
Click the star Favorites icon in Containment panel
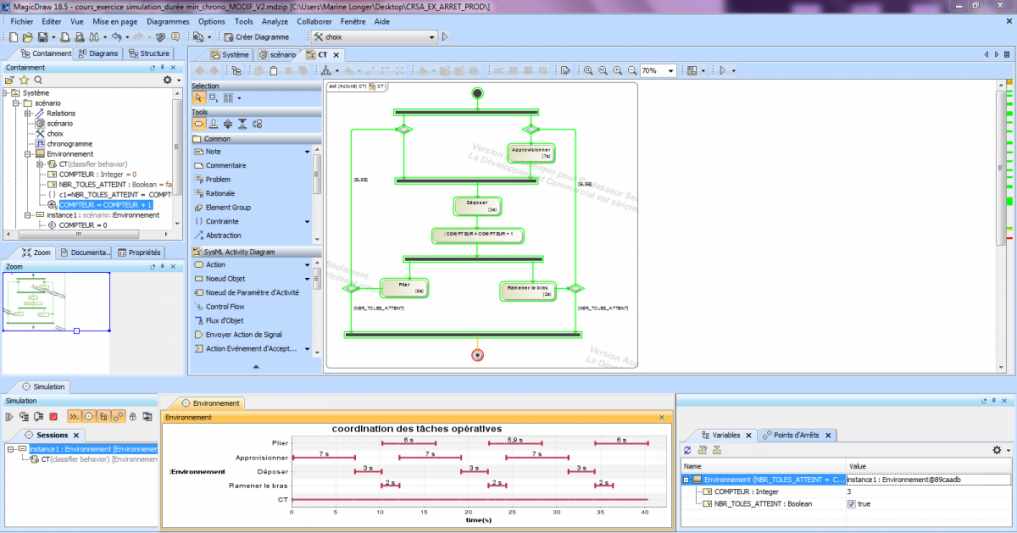pos(24,80)
